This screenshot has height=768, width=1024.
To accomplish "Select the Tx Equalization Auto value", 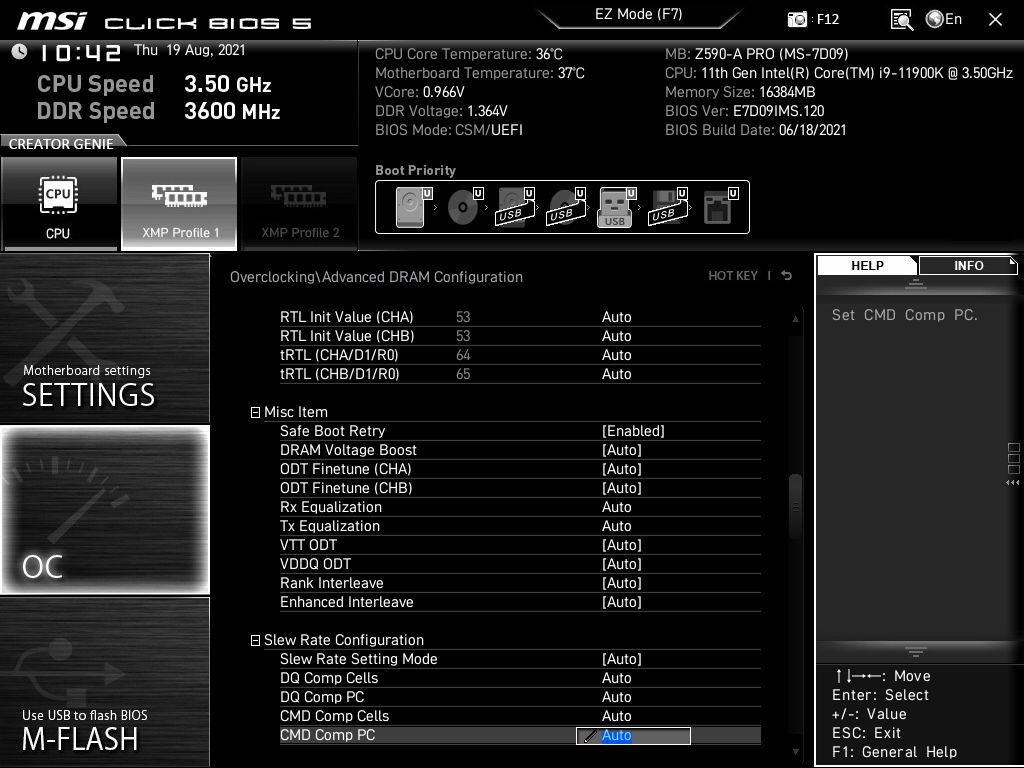I will [x=616, y=526].
